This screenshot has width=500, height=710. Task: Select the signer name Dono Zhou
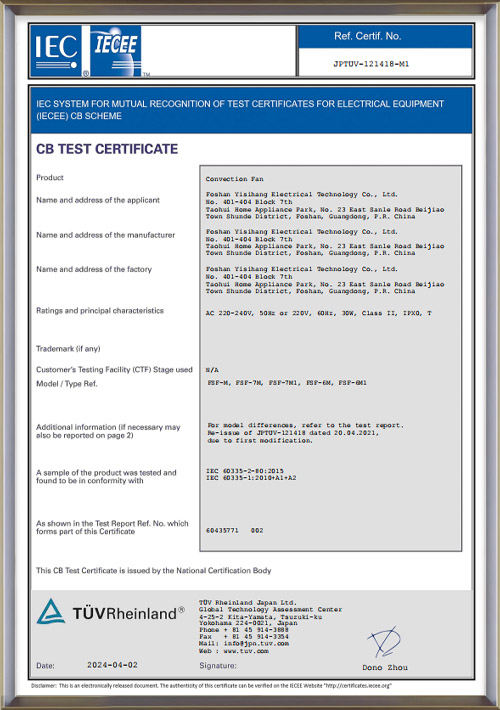[x=385, y=667]
